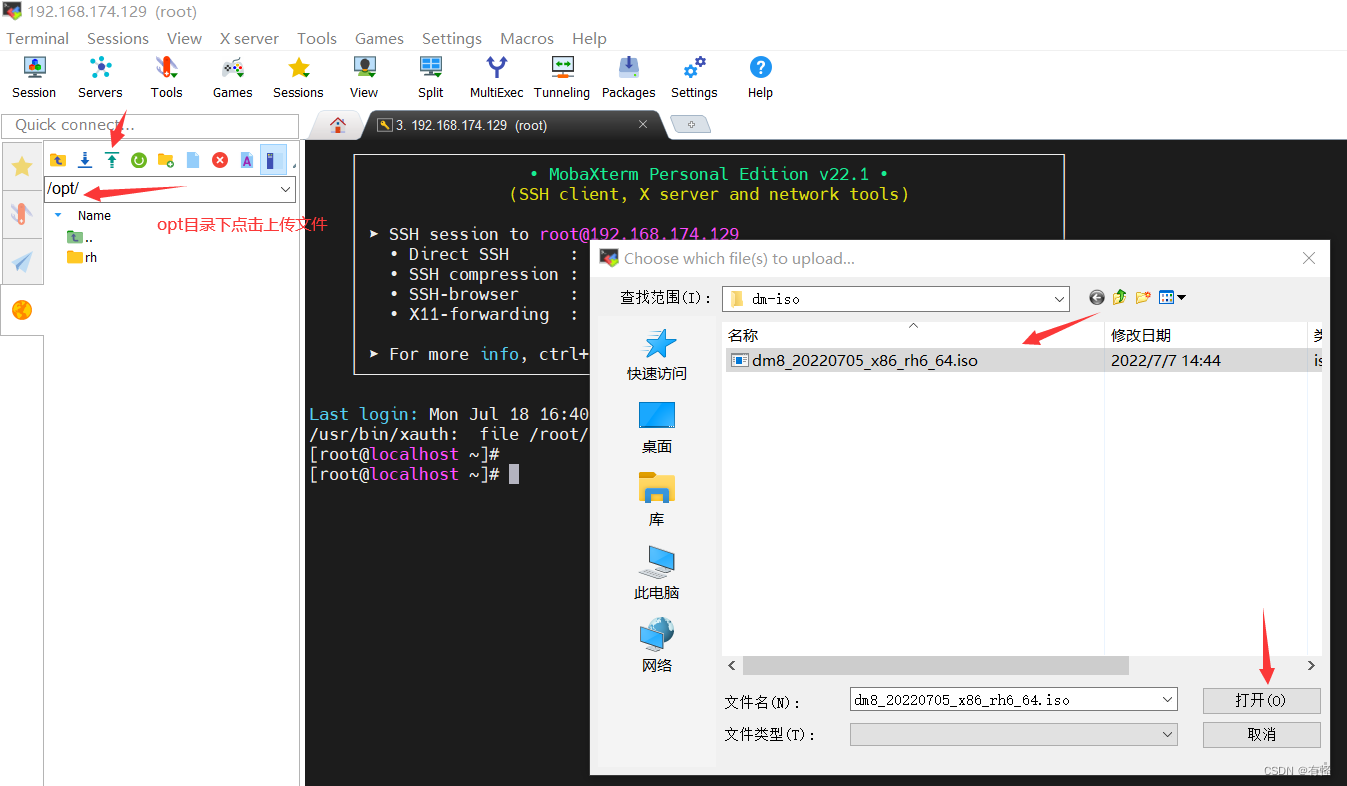Click the Split toolbar icon
1347x786 pixels.
point(430,77)
